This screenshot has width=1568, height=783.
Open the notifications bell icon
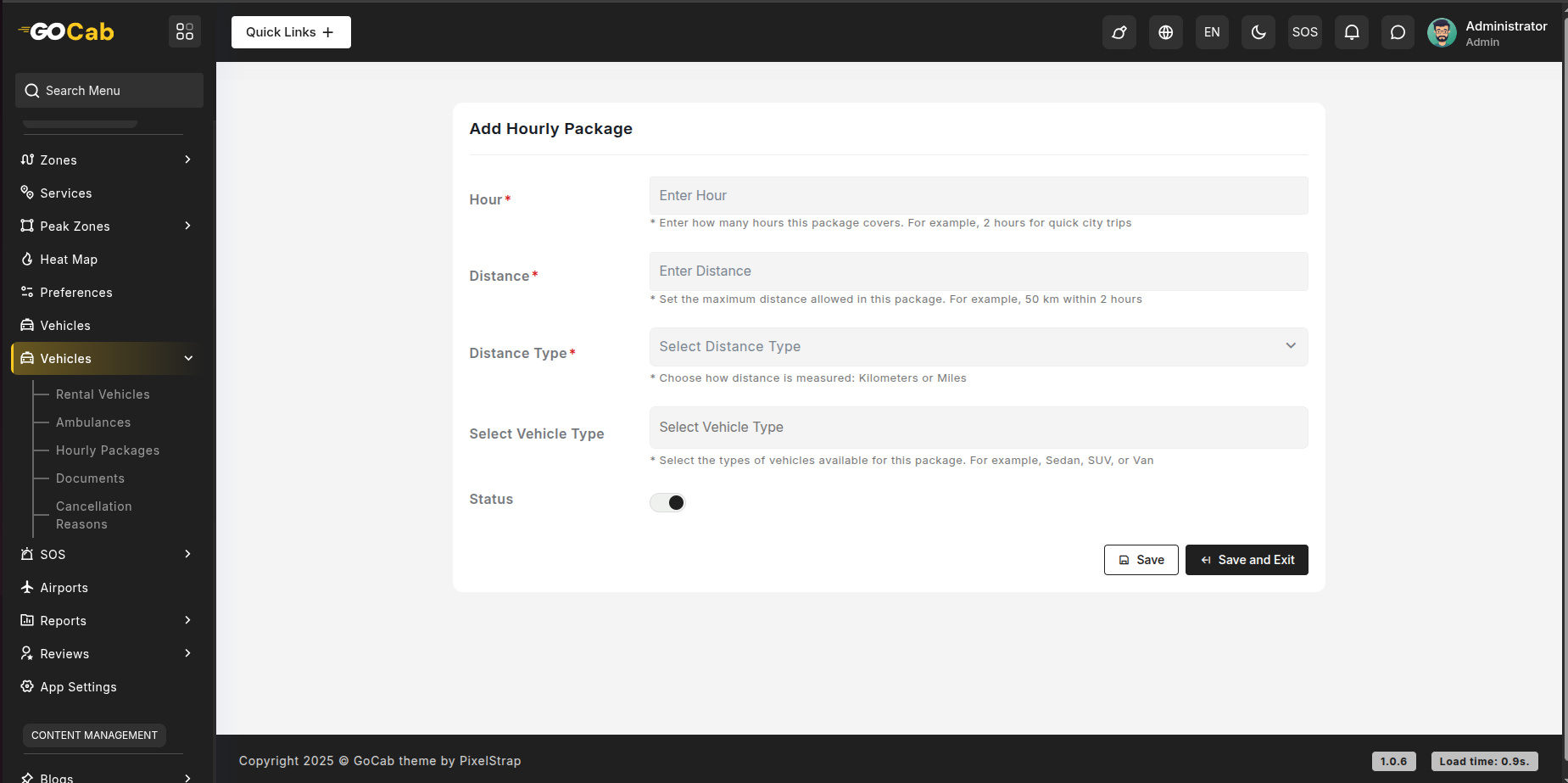(x=1351, y=32)
